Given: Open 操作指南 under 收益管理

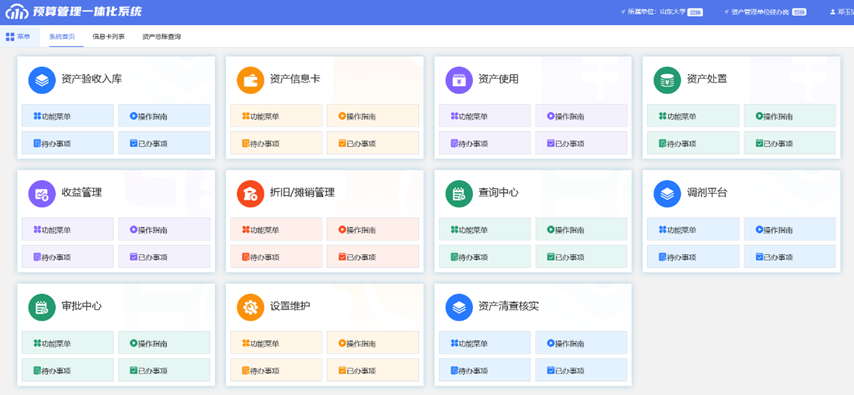Looking at the screenshot, I should (164, 229).
